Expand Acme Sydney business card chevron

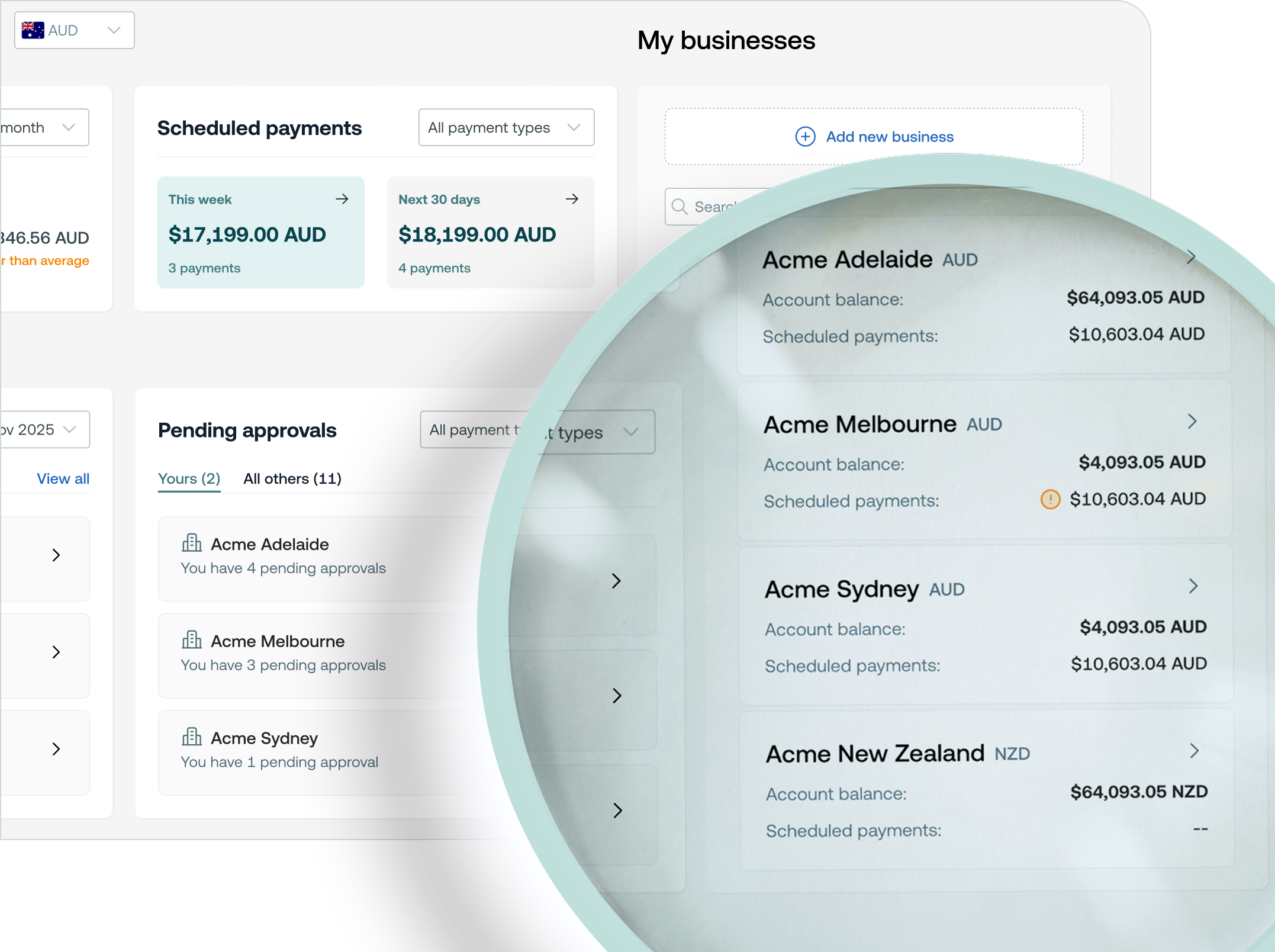1193,586
